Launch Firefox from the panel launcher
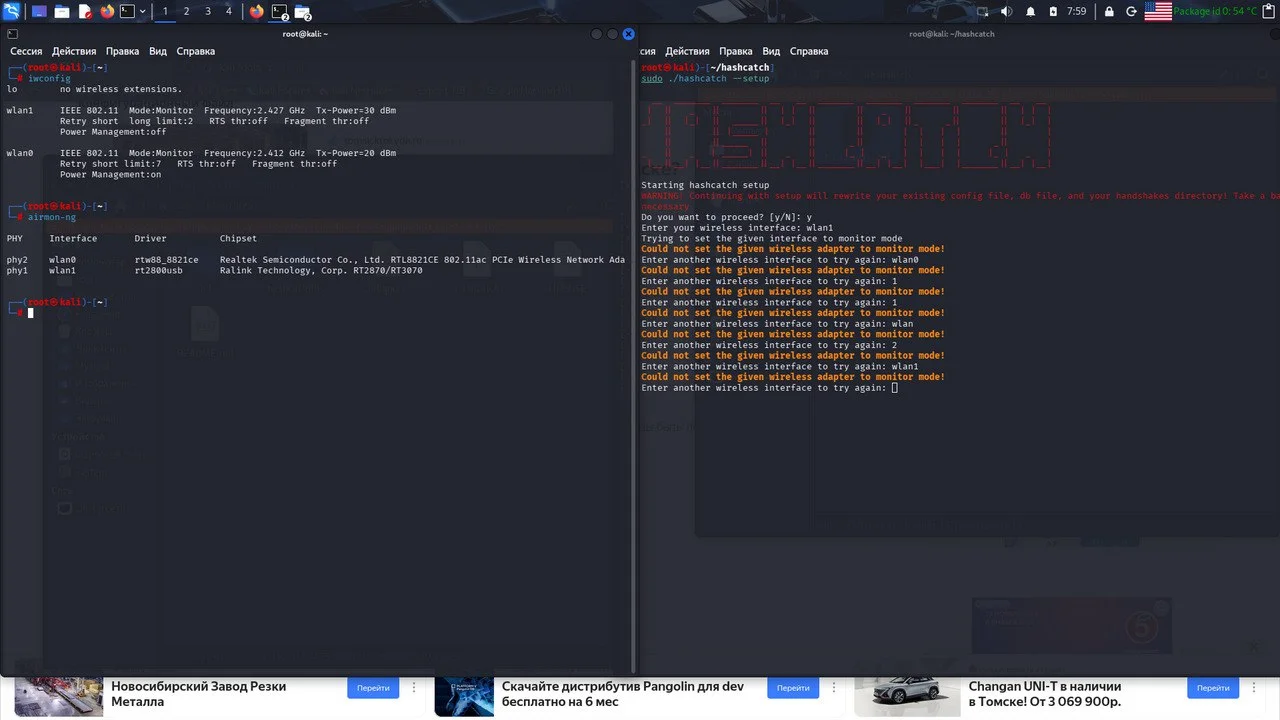Viewport: 1280px width, 720px height. 108,12
